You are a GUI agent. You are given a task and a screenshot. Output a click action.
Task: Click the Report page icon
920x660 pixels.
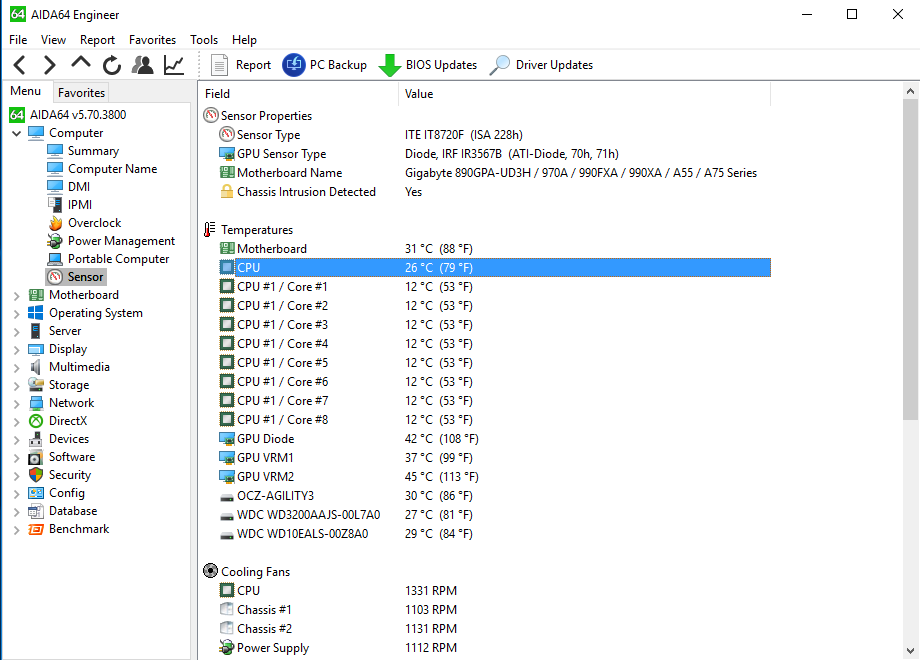219,65
